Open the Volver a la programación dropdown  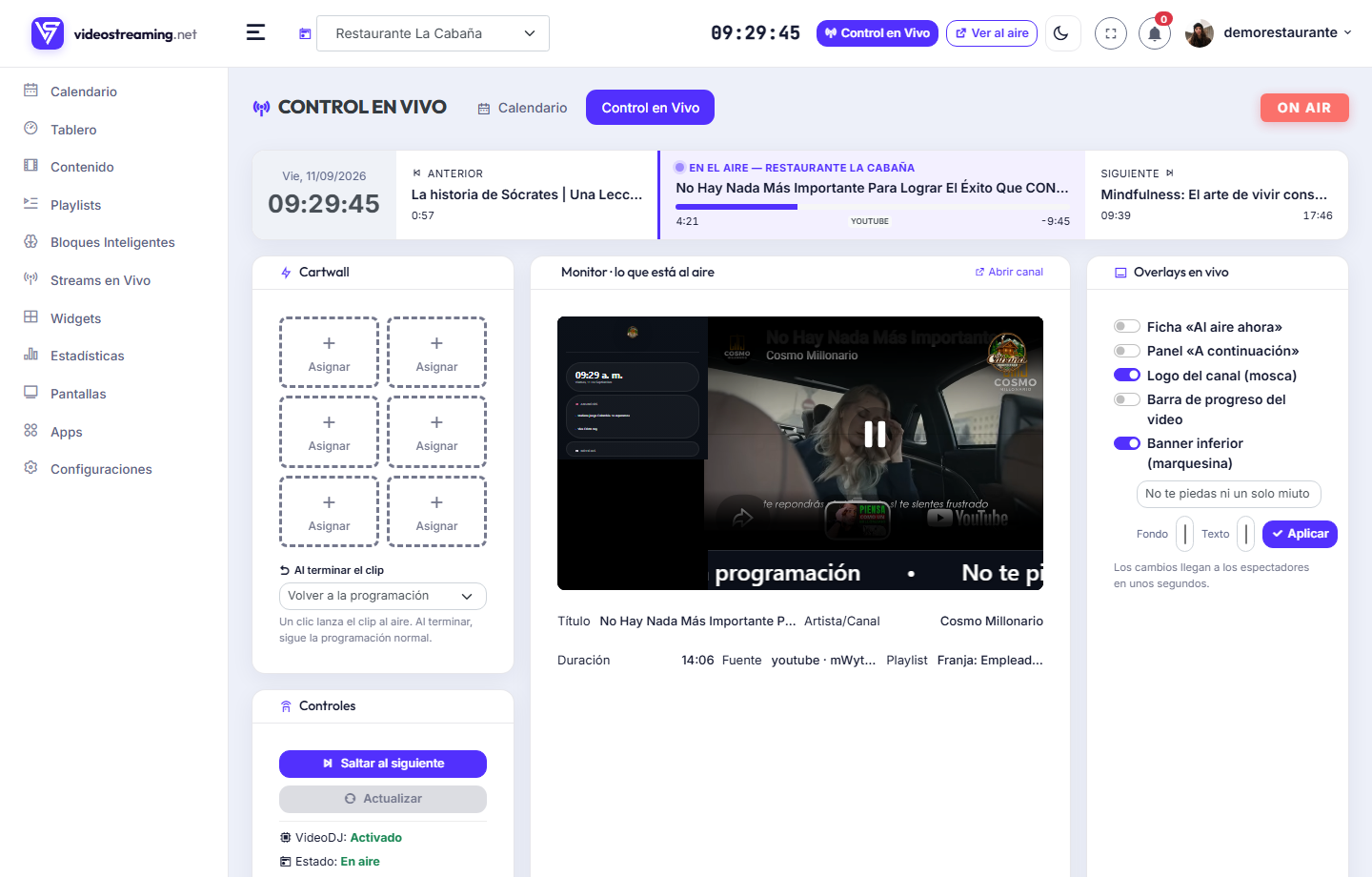pyautogui.click(x=383, y=596)
